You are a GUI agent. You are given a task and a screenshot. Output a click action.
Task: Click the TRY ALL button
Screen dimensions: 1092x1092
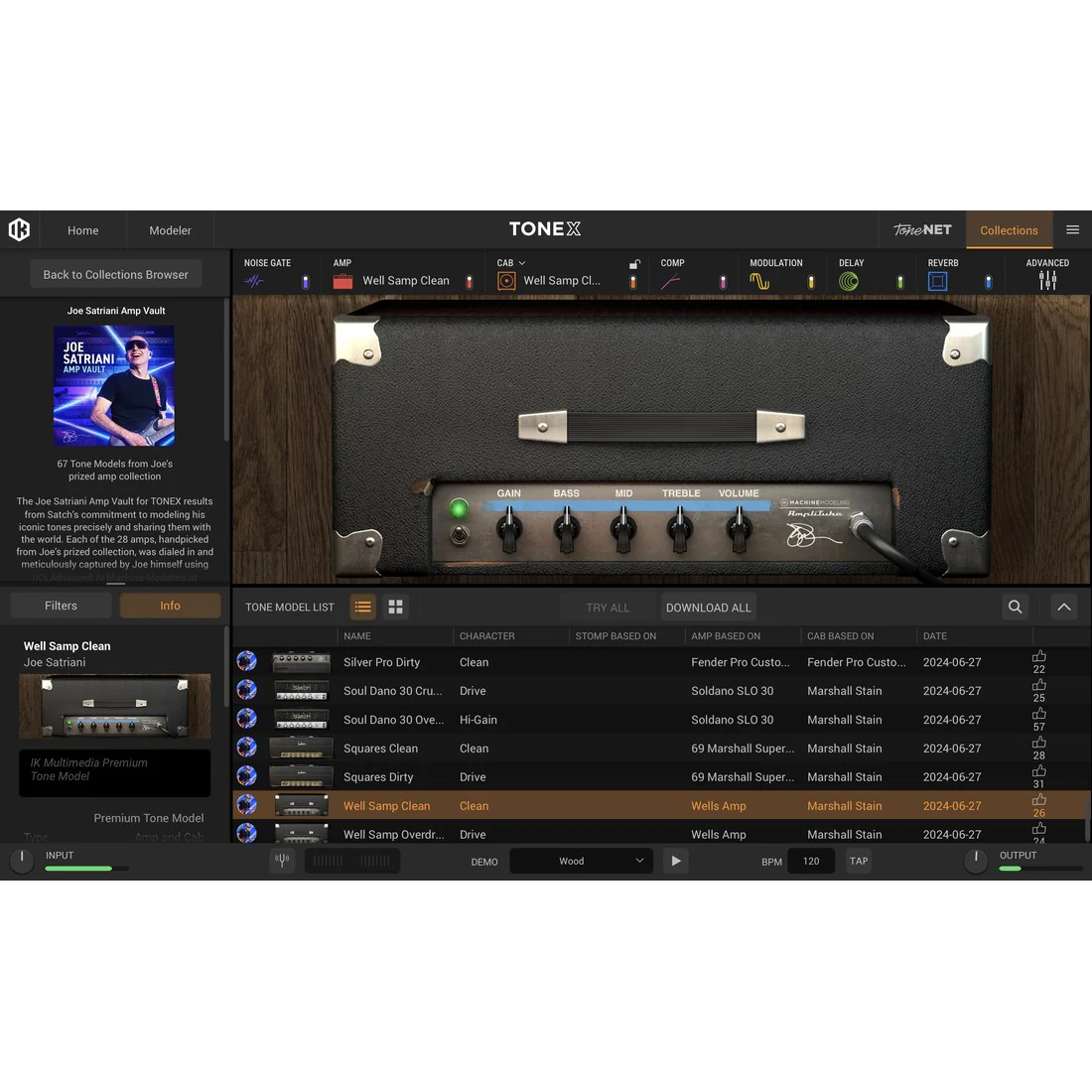click(608, 608)
